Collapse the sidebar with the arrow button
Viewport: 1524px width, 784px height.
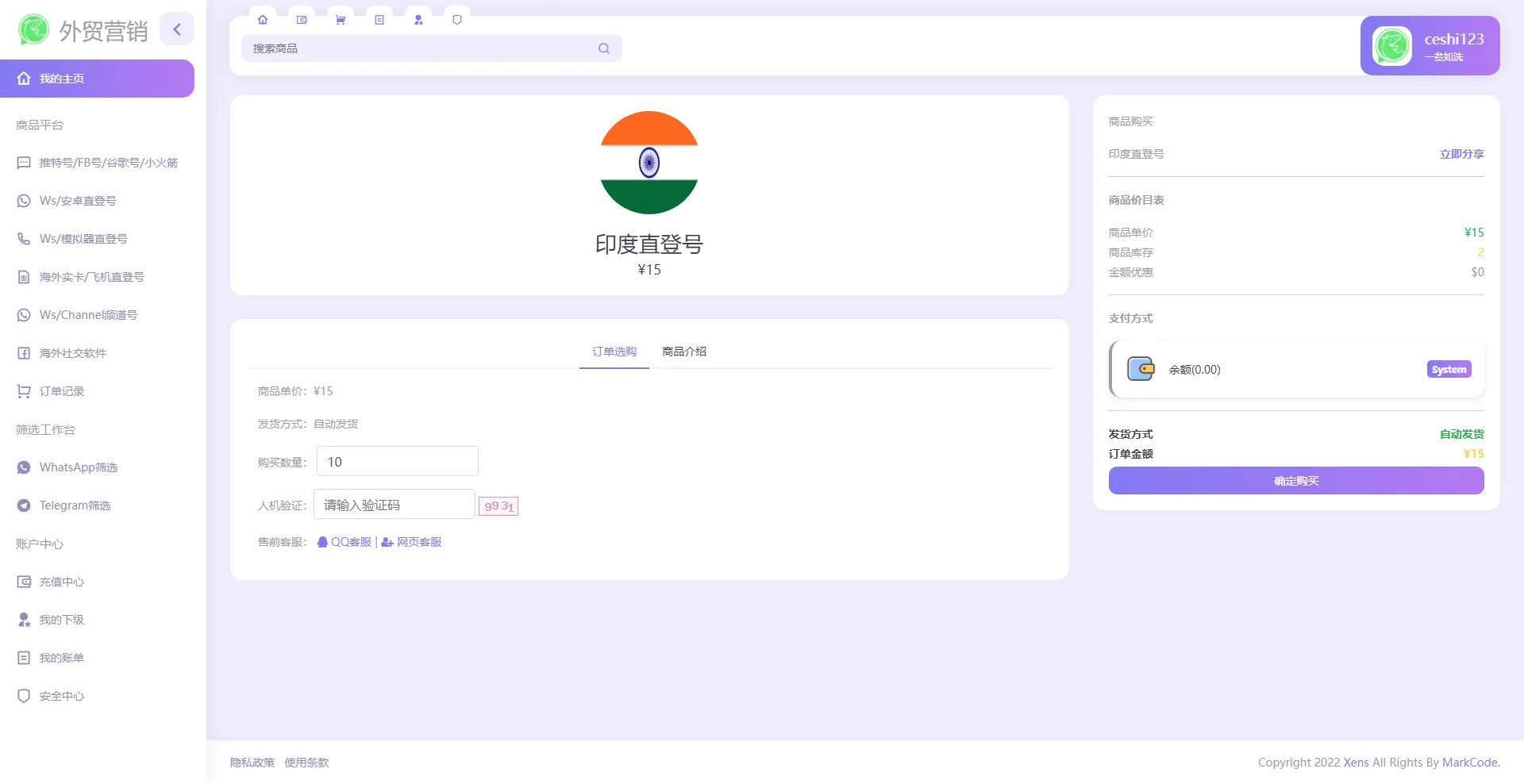click(x=177, y=29)
